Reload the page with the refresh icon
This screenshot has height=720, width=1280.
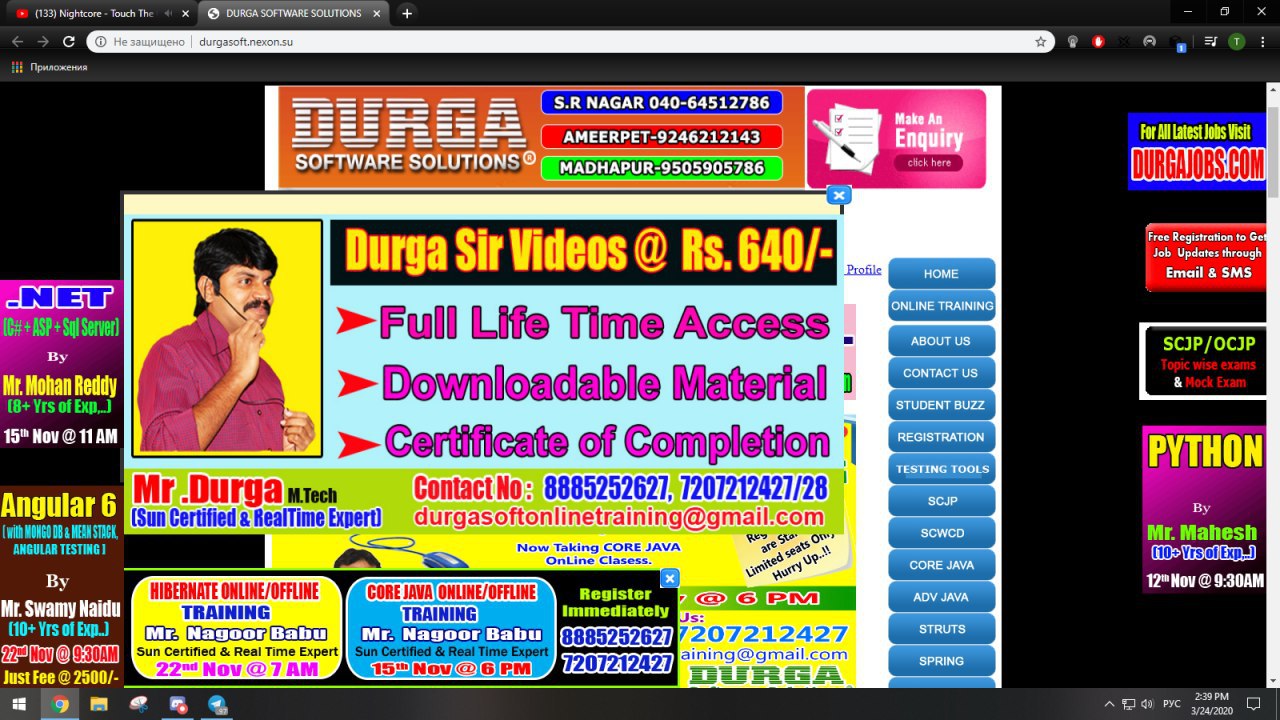coord(69,42)
